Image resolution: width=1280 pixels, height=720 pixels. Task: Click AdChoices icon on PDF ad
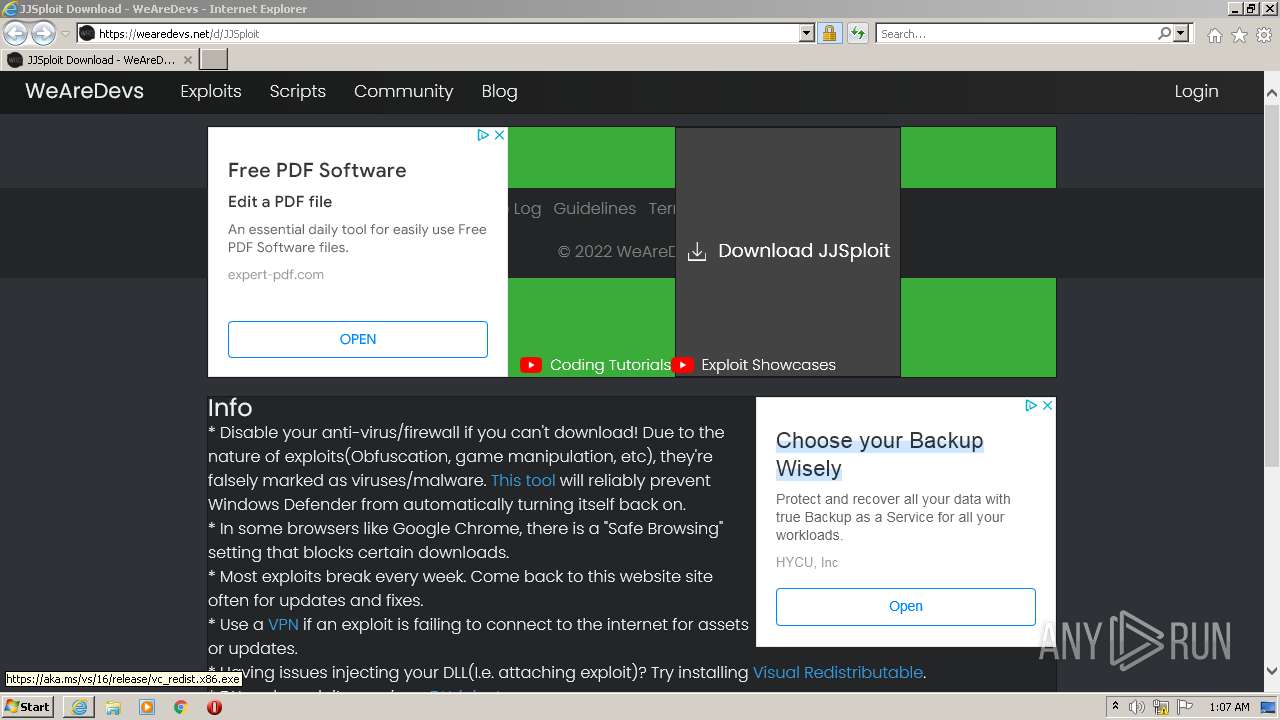pyautogui.click(x=483, y=135)
